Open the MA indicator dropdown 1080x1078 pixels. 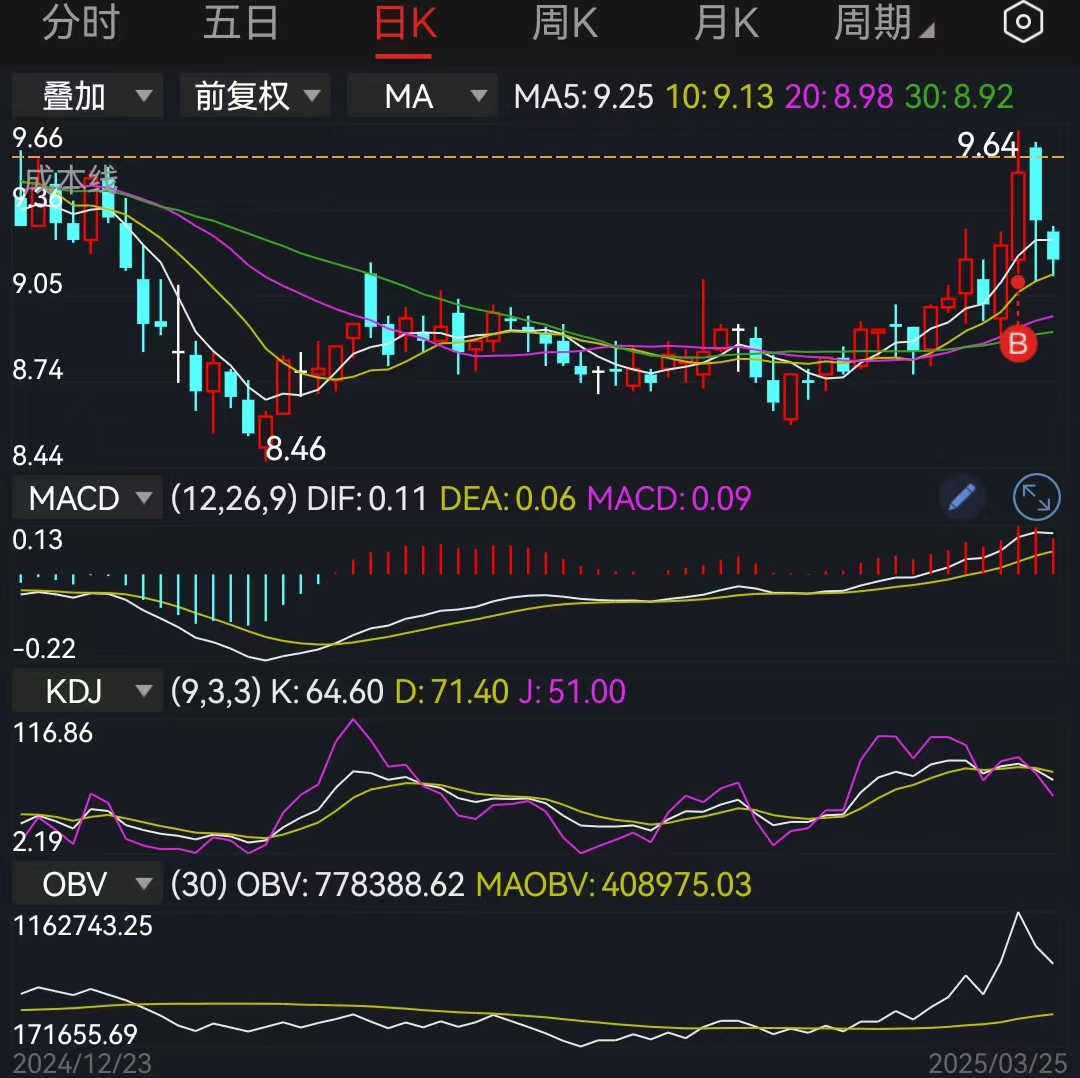coord(421,96)
